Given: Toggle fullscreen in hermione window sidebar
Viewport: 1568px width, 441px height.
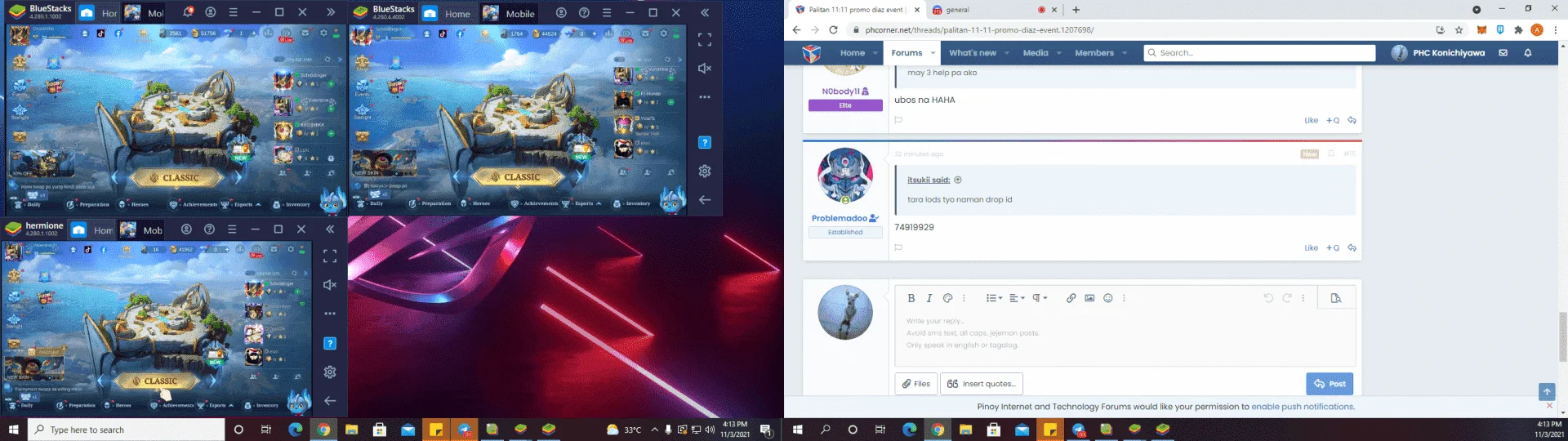Looking at the screenshot, I should pos(330,256).
